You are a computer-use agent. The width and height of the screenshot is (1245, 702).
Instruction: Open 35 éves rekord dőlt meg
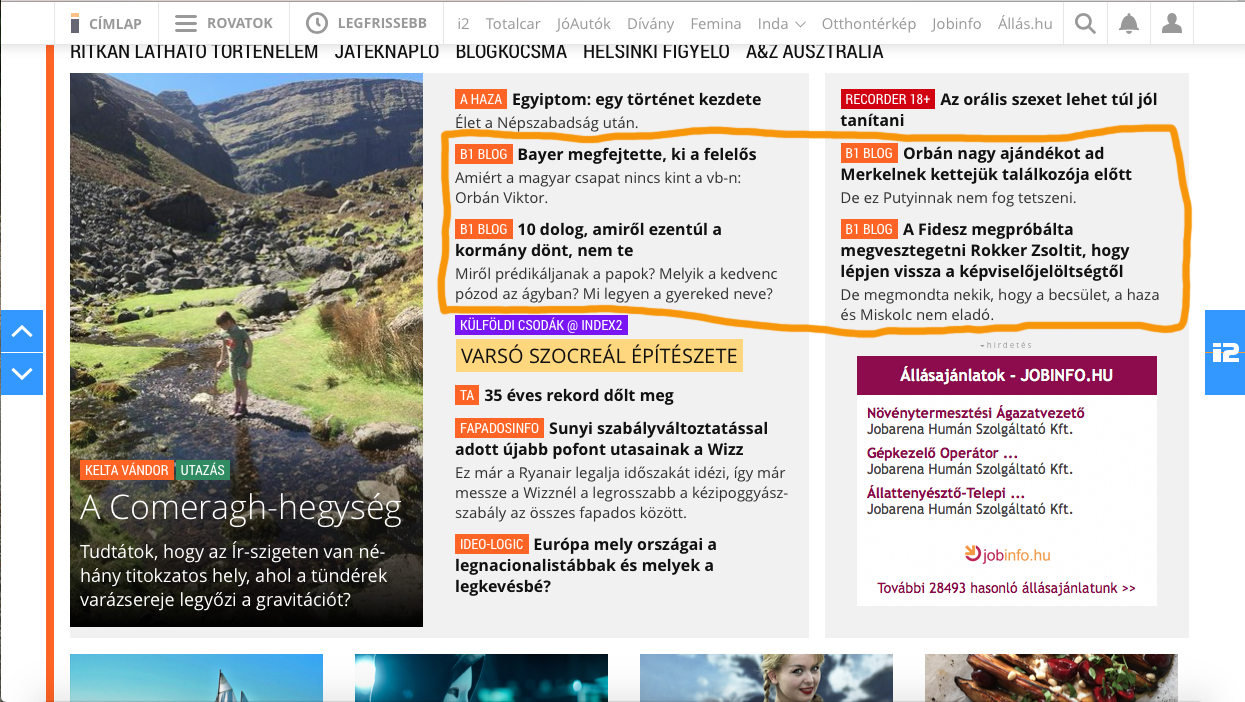(579, 395)
